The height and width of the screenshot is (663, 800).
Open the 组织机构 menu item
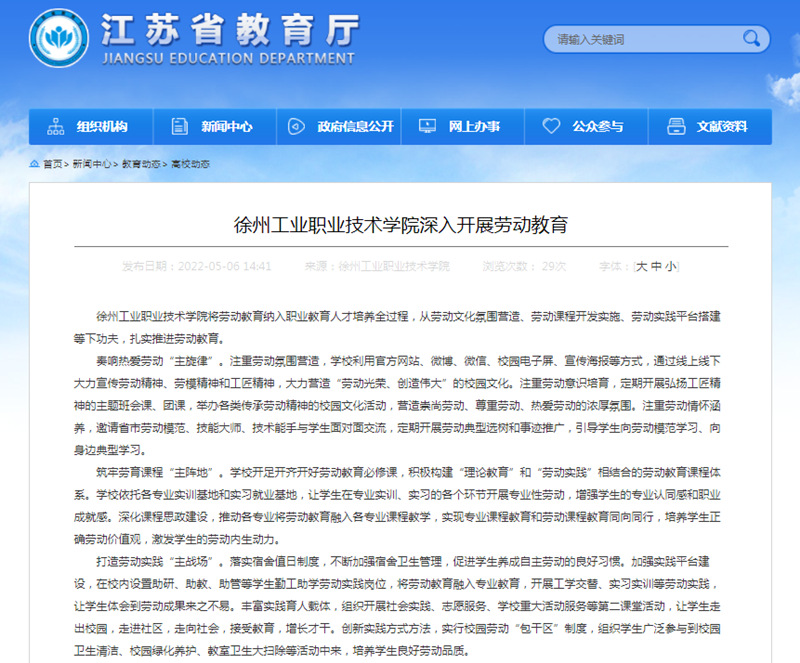[102, 127]
